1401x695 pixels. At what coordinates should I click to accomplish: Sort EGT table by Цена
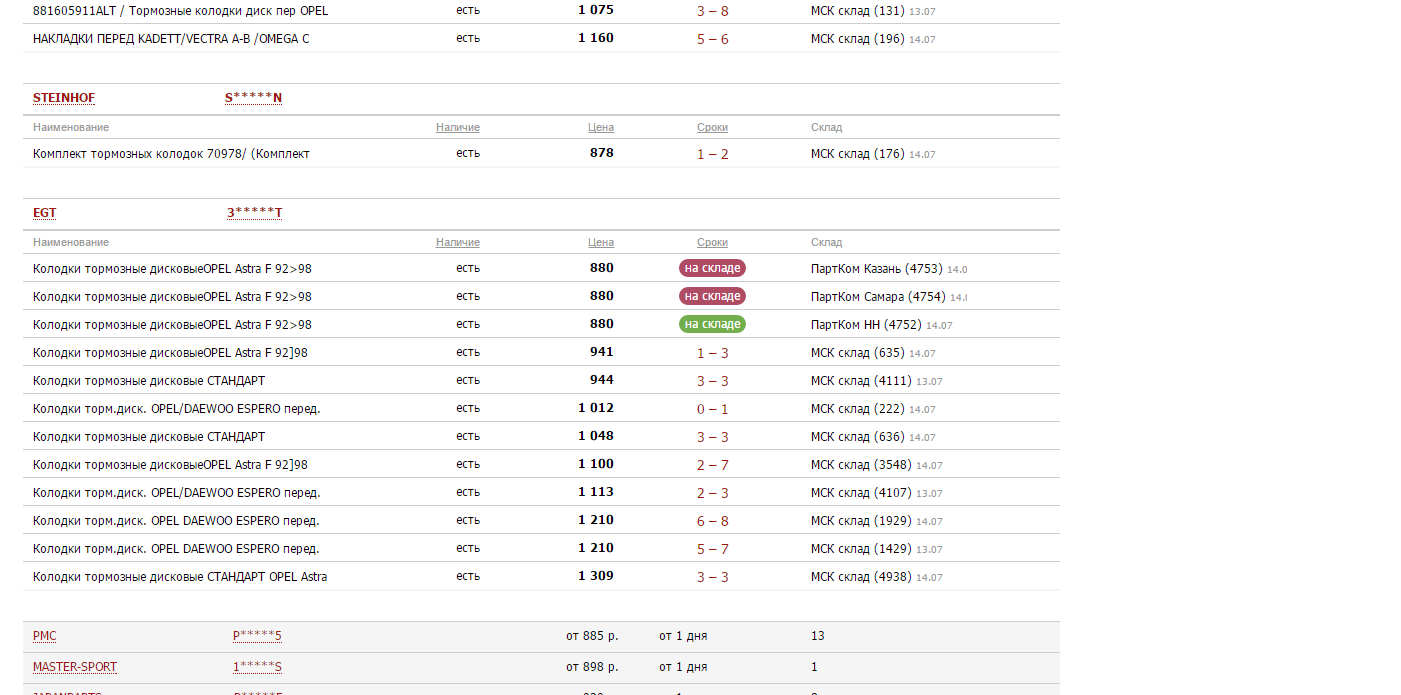(x=601, y=242)
